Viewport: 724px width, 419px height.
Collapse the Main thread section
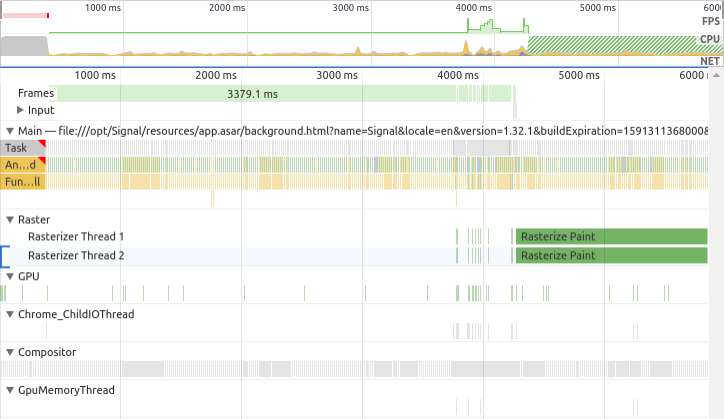pyautogui.click(x=10, y=131)
